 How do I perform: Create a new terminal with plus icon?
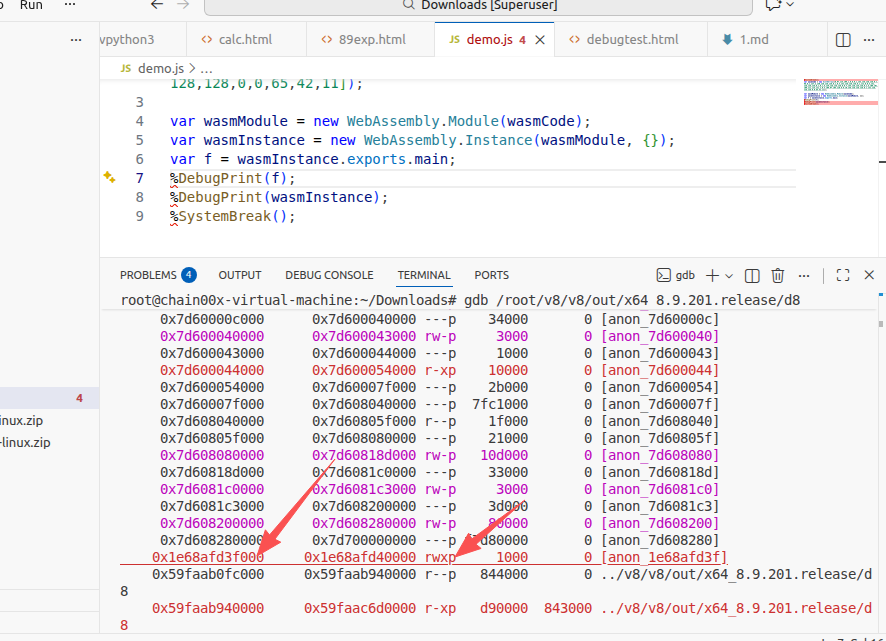(x=712, y=275)
